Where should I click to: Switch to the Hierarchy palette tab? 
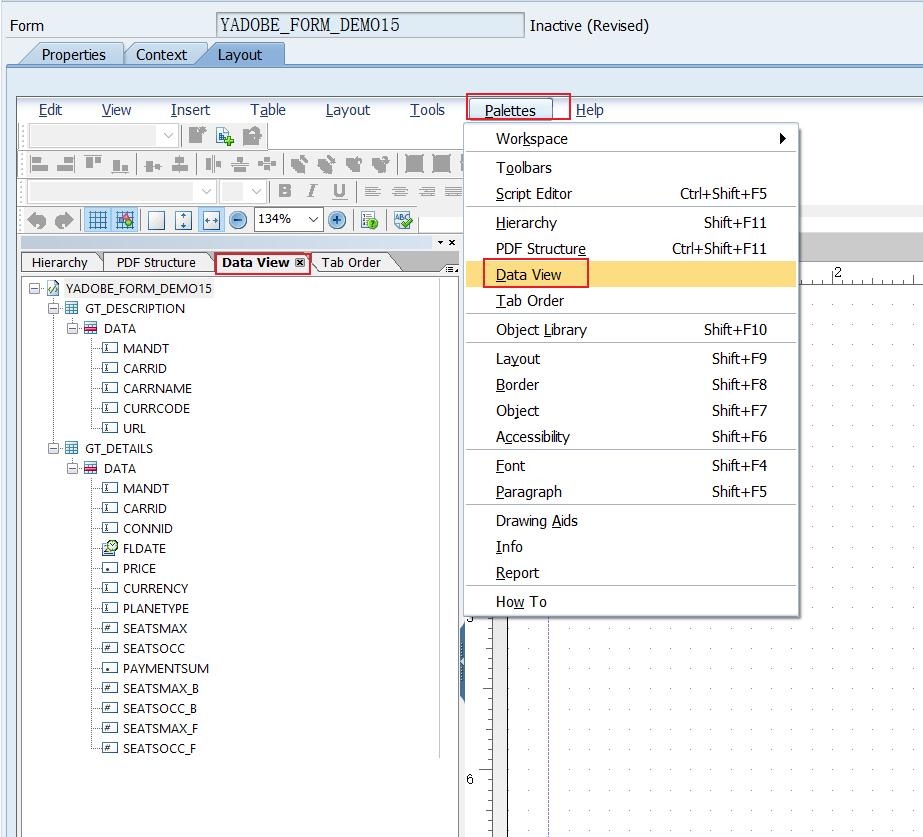(60, 263)
